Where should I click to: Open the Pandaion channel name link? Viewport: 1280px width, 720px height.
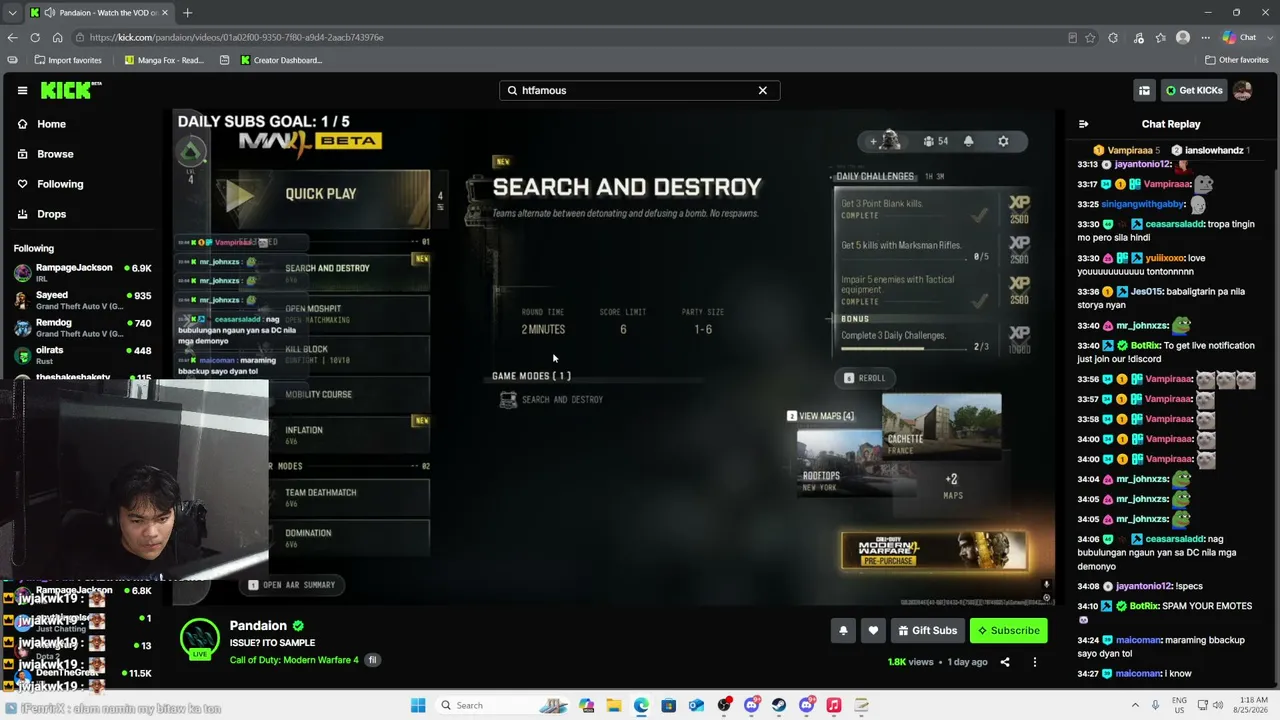pos(258,626)
